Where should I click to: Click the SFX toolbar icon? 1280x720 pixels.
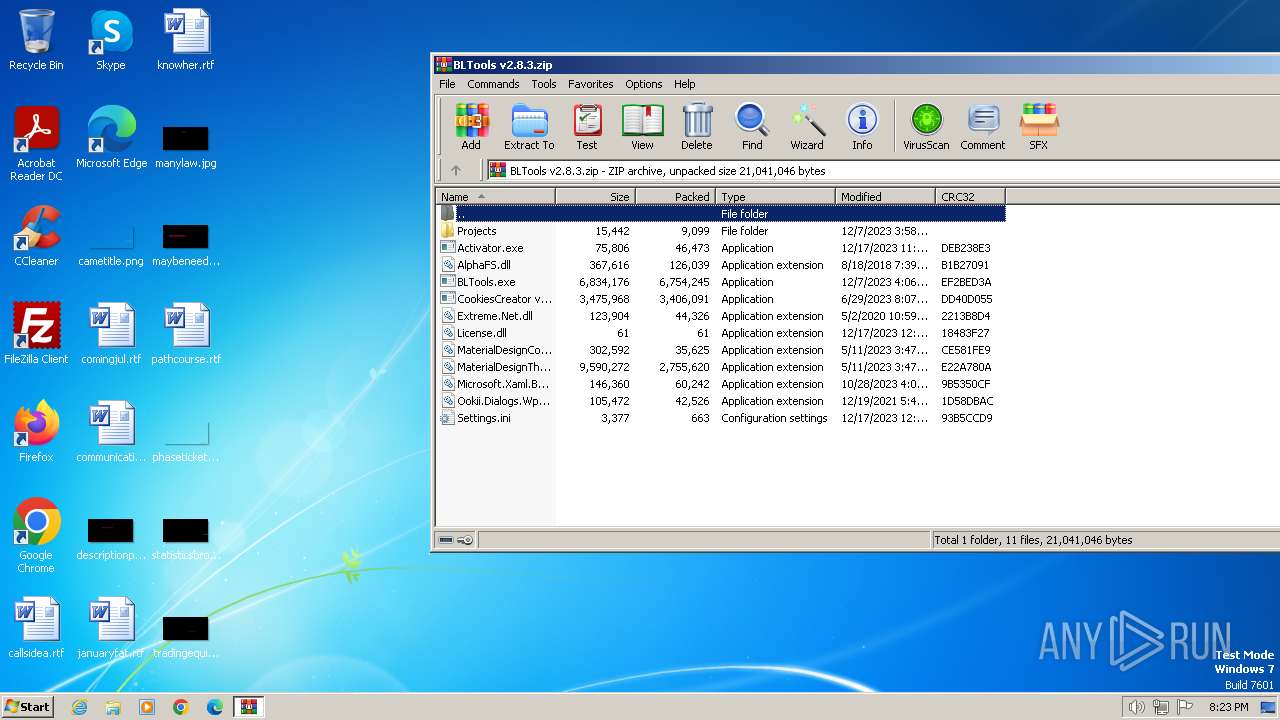(x=1039, y=127)
